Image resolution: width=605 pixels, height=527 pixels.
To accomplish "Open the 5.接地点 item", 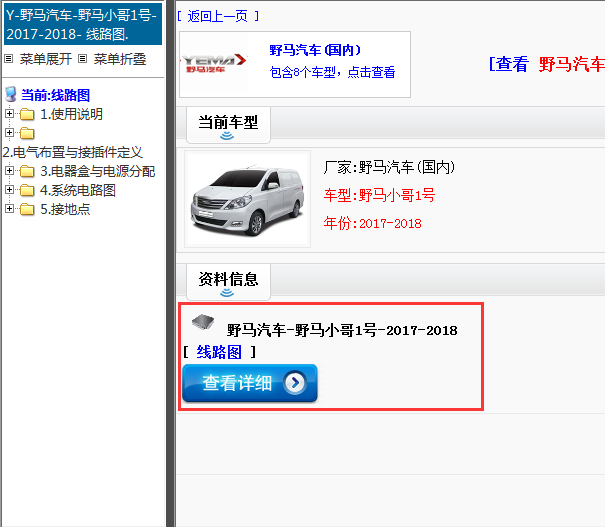I will pyautogui.click(x=65, y=209).
